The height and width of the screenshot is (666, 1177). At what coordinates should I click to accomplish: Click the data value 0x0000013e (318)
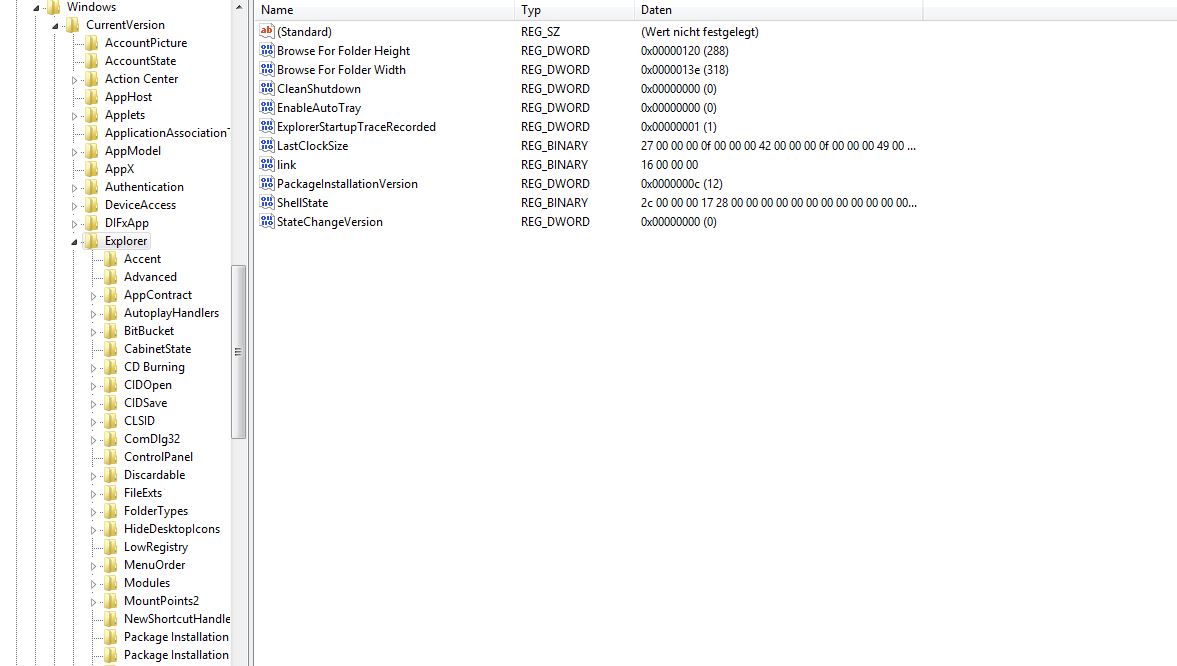coord(685,69)
